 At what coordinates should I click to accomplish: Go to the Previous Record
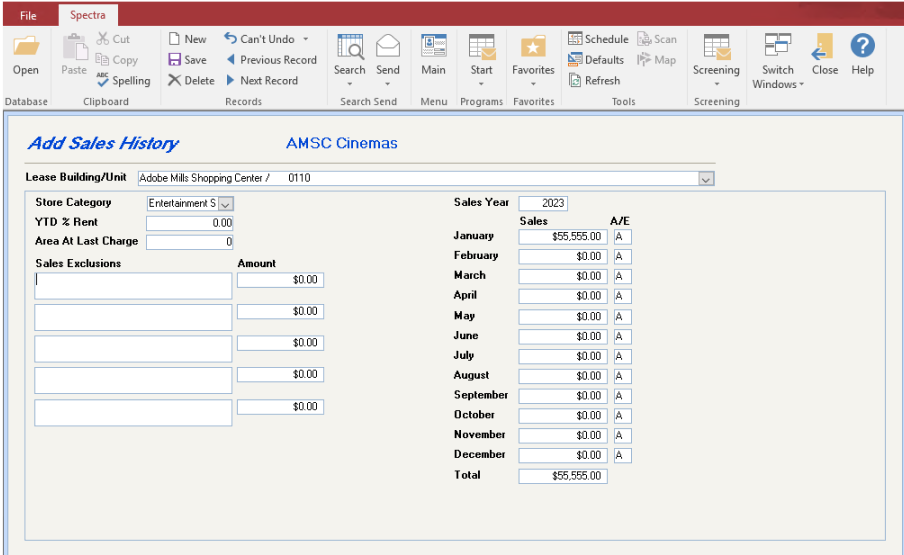pos(271,59)
